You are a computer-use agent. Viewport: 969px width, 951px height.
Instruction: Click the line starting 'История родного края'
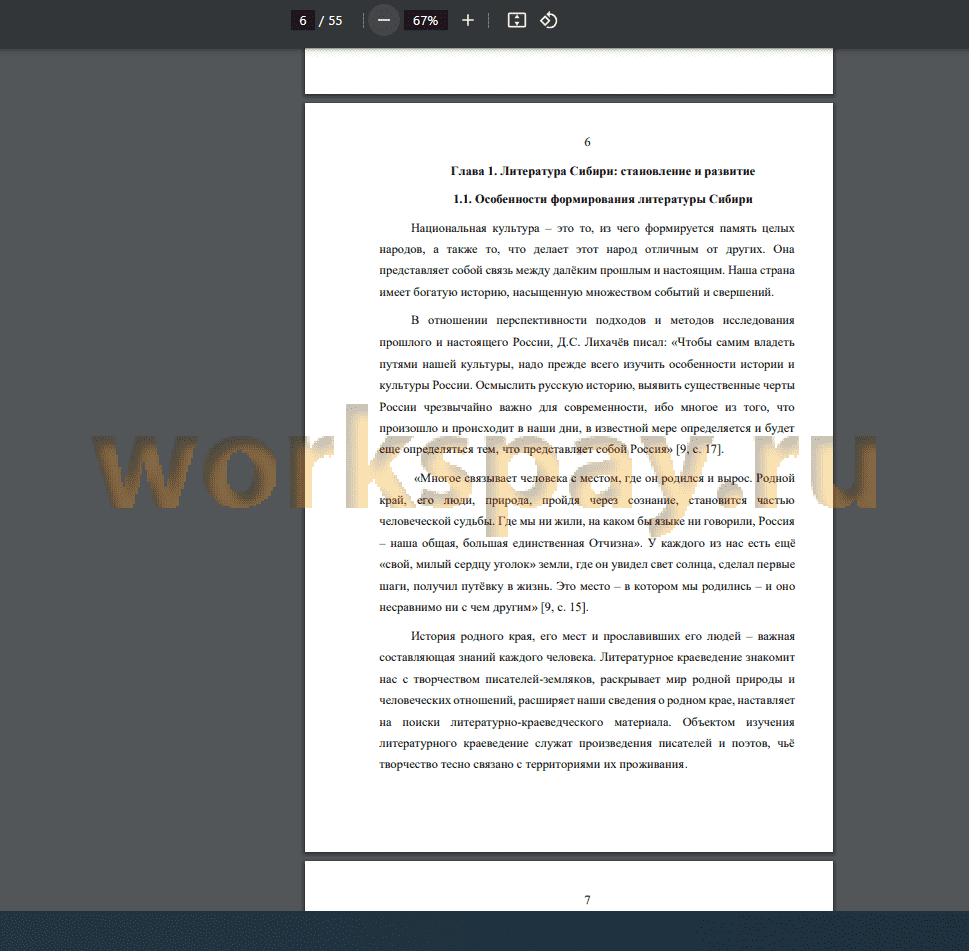pyautogui.click(x=603, y=636)
